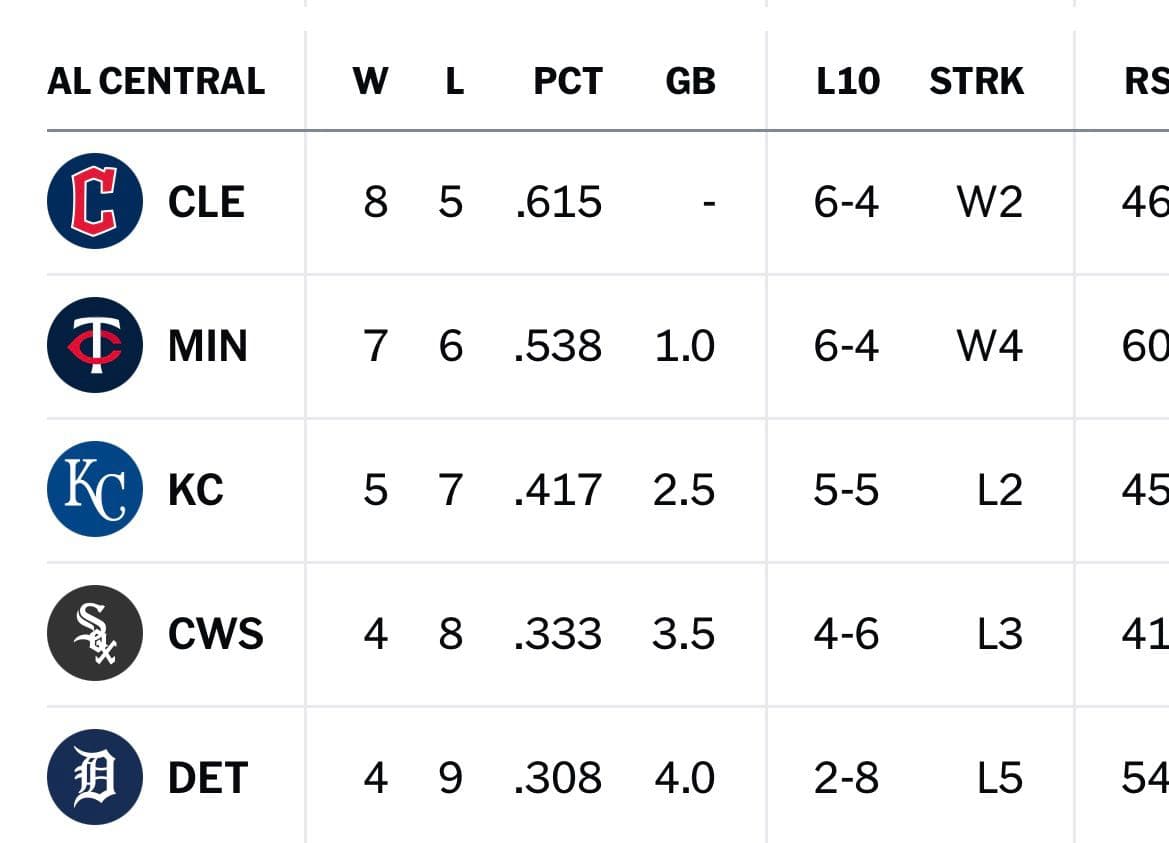Sort standings by W column header
The image size is (1169, 843).
371,81
